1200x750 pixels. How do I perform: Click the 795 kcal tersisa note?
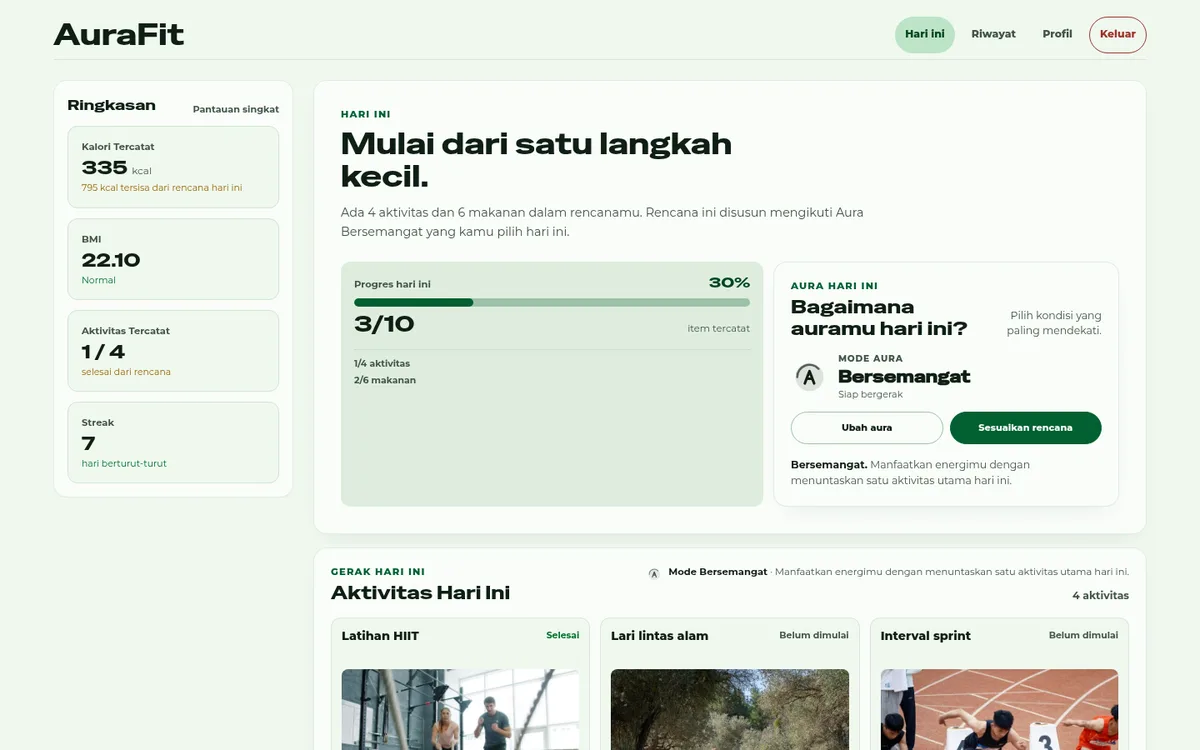[x=162, y=188]
